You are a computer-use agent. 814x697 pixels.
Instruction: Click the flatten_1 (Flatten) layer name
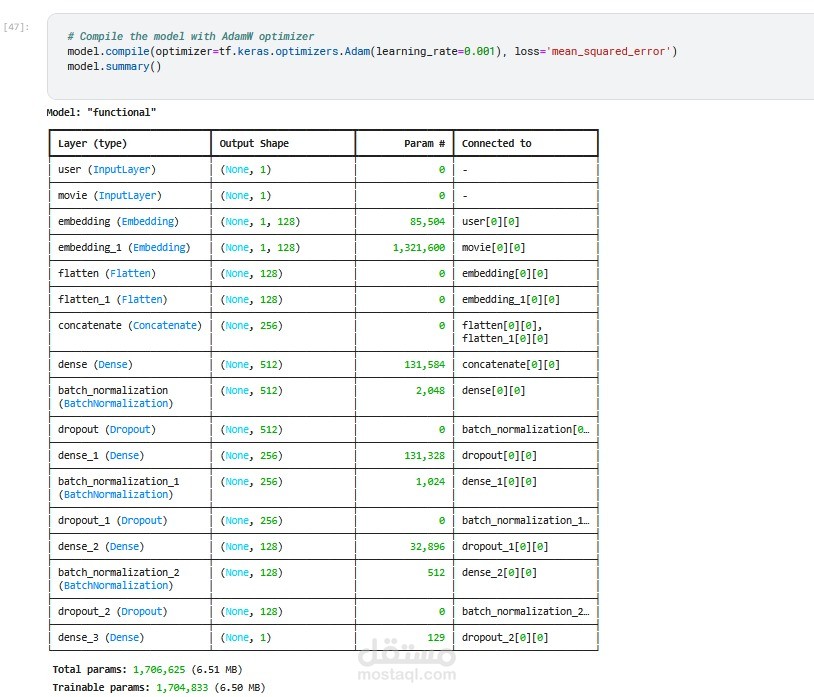click(110, 299)
